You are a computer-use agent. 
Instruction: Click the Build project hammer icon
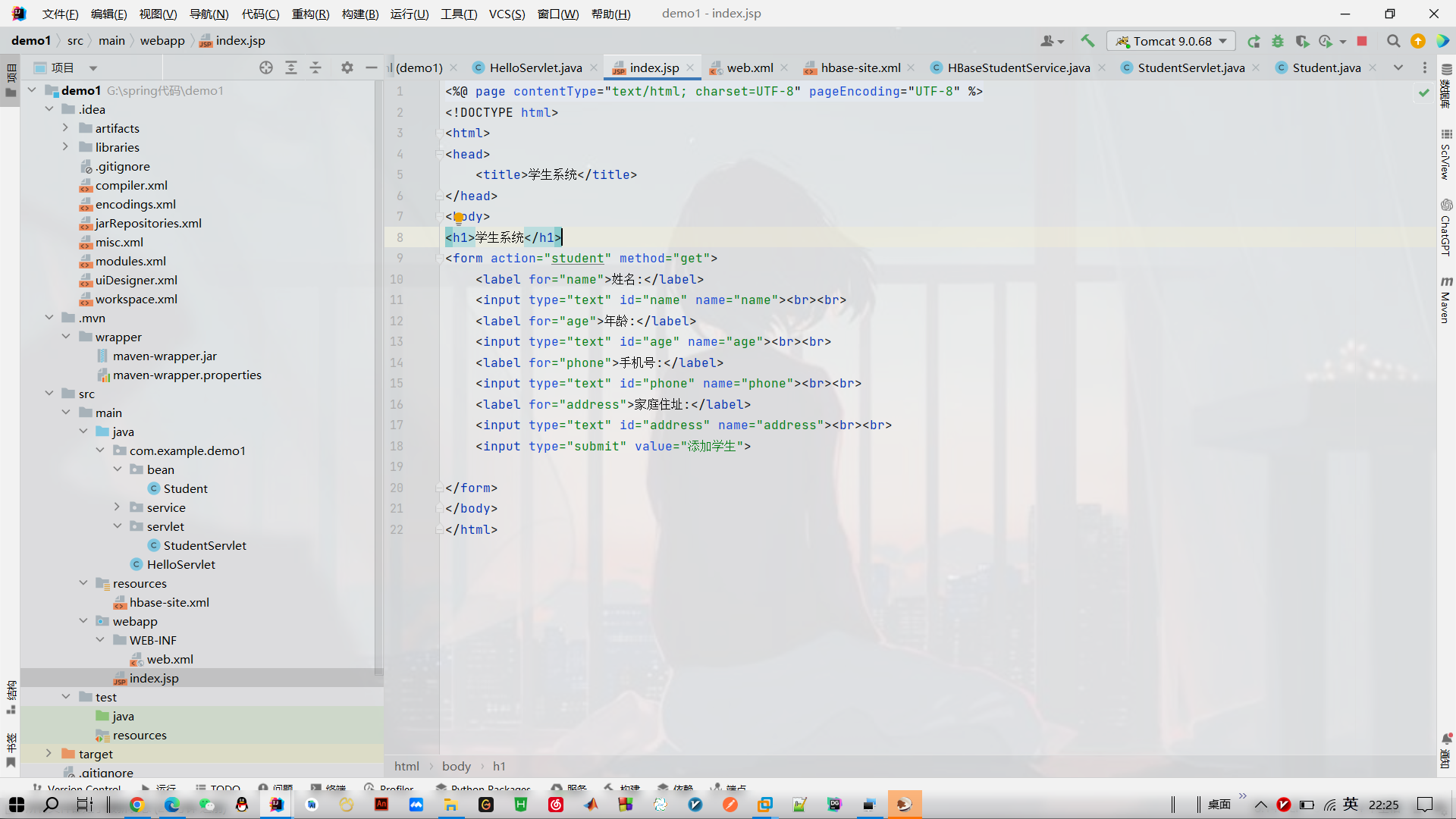[1087, 41]
